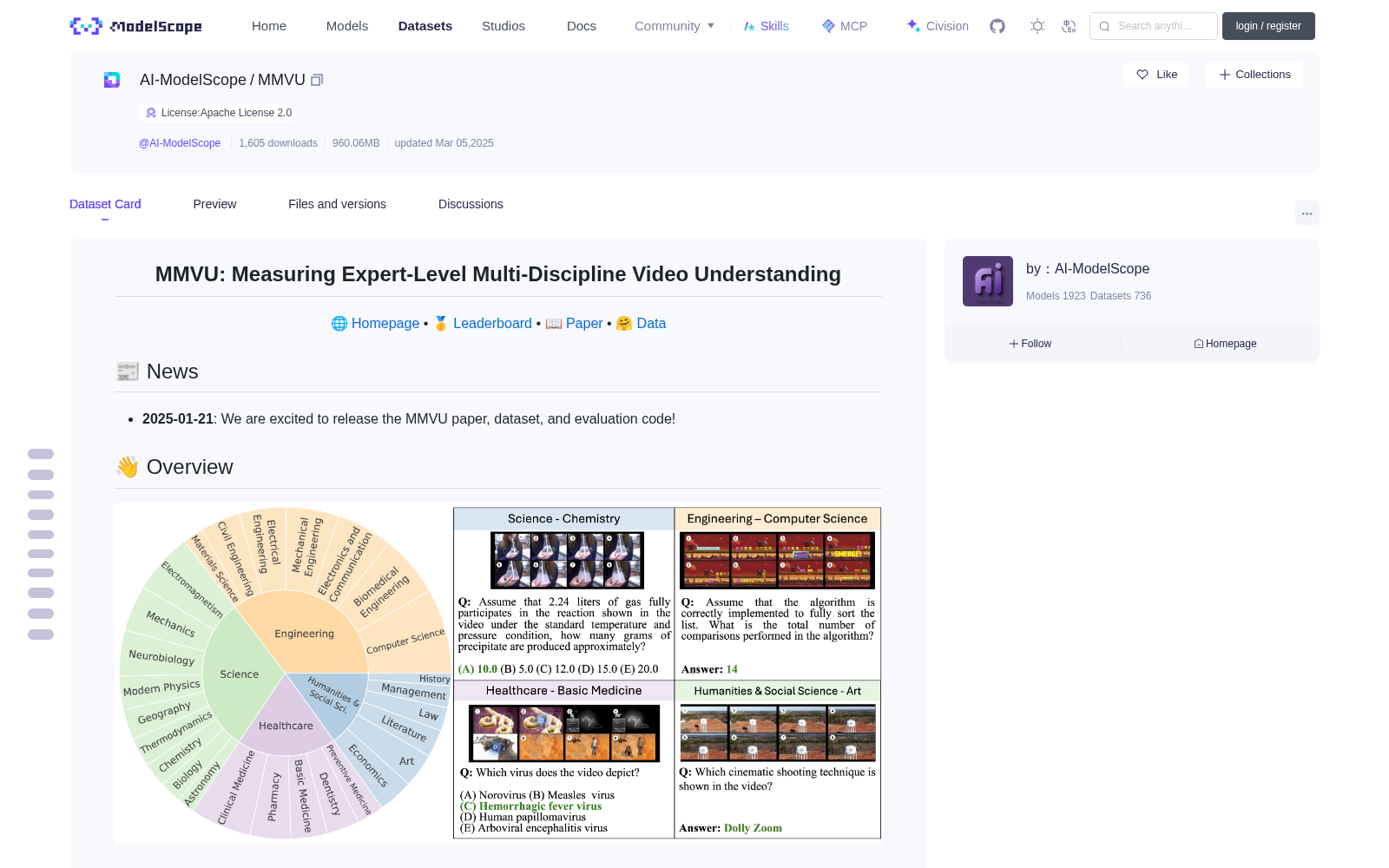The width and height of the screenshot is (1389, 868).
Task: Copy the dataset name MMVU
Action: (317, 80)
